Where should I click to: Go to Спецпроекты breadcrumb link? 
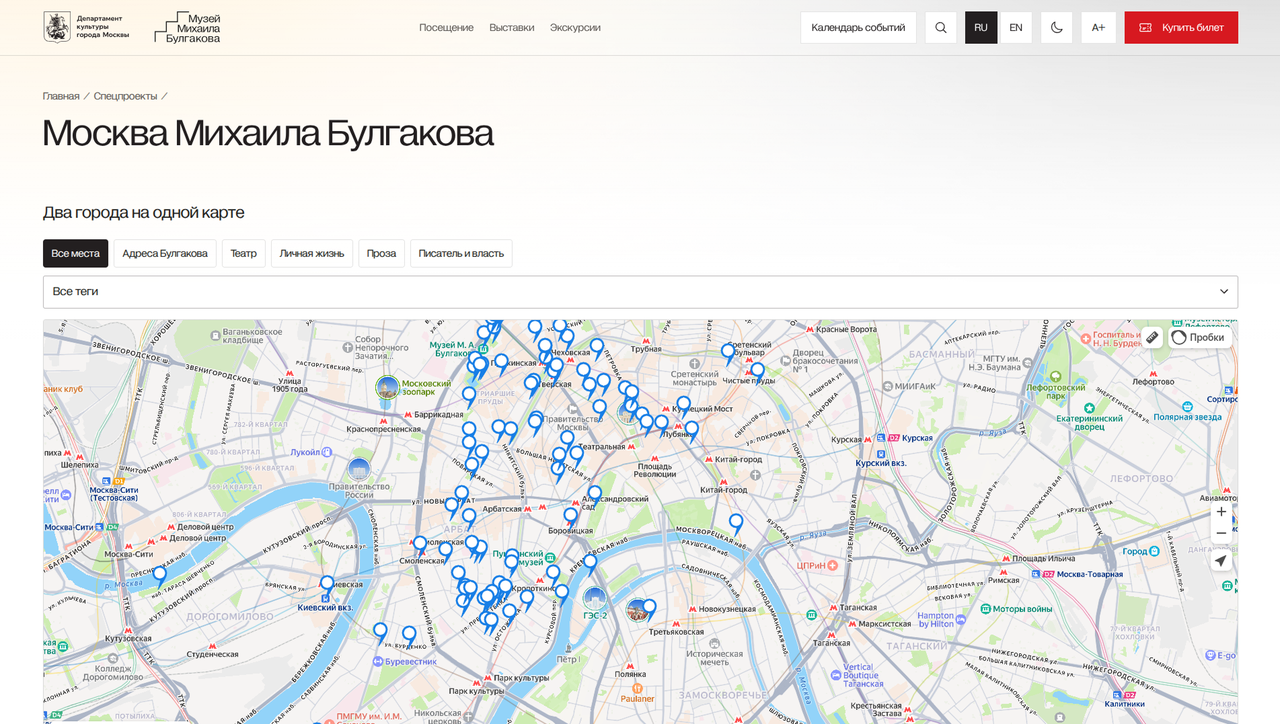[125, 96]
